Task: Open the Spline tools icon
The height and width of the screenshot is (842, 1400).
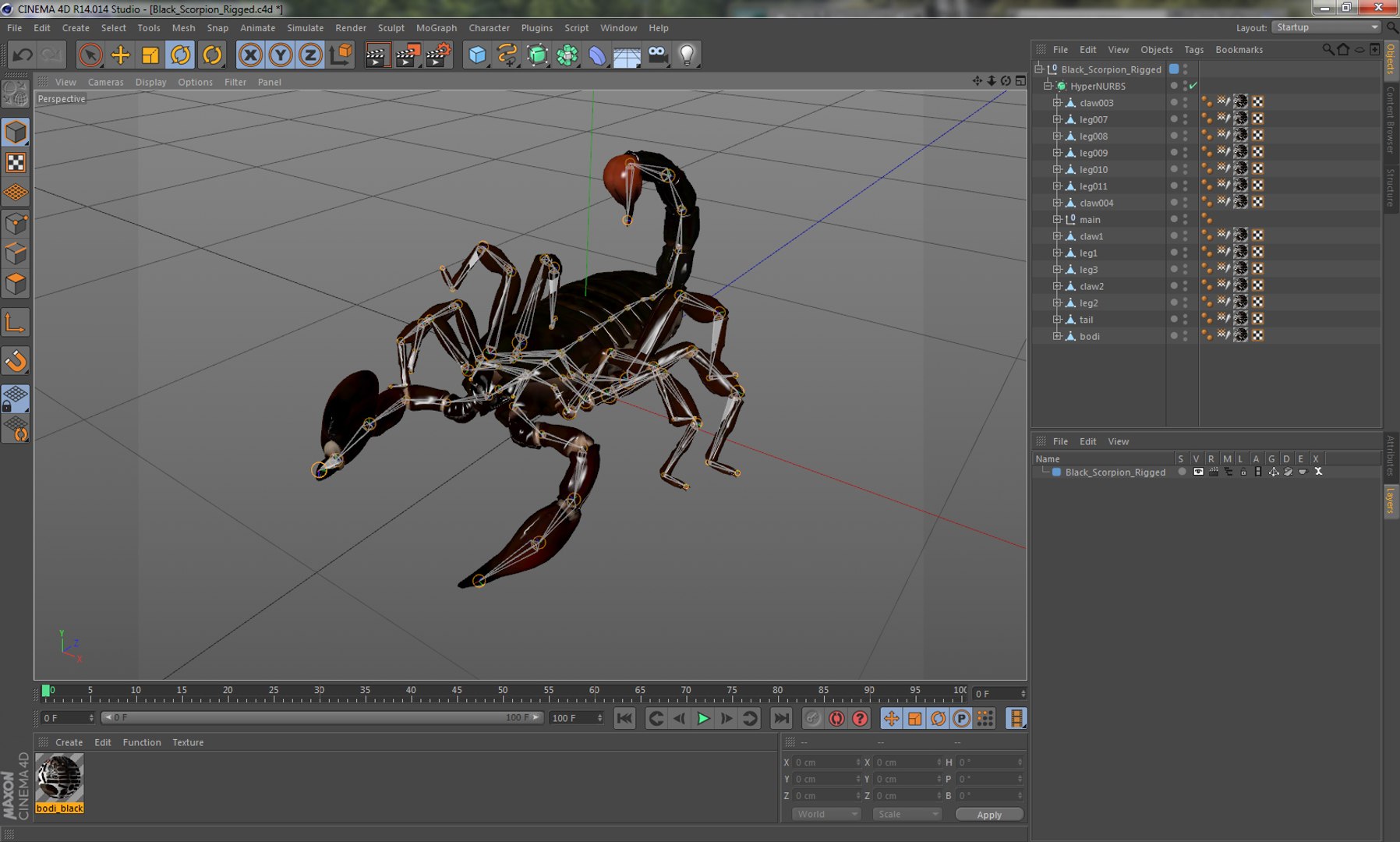Action: (x=507, y=55)
